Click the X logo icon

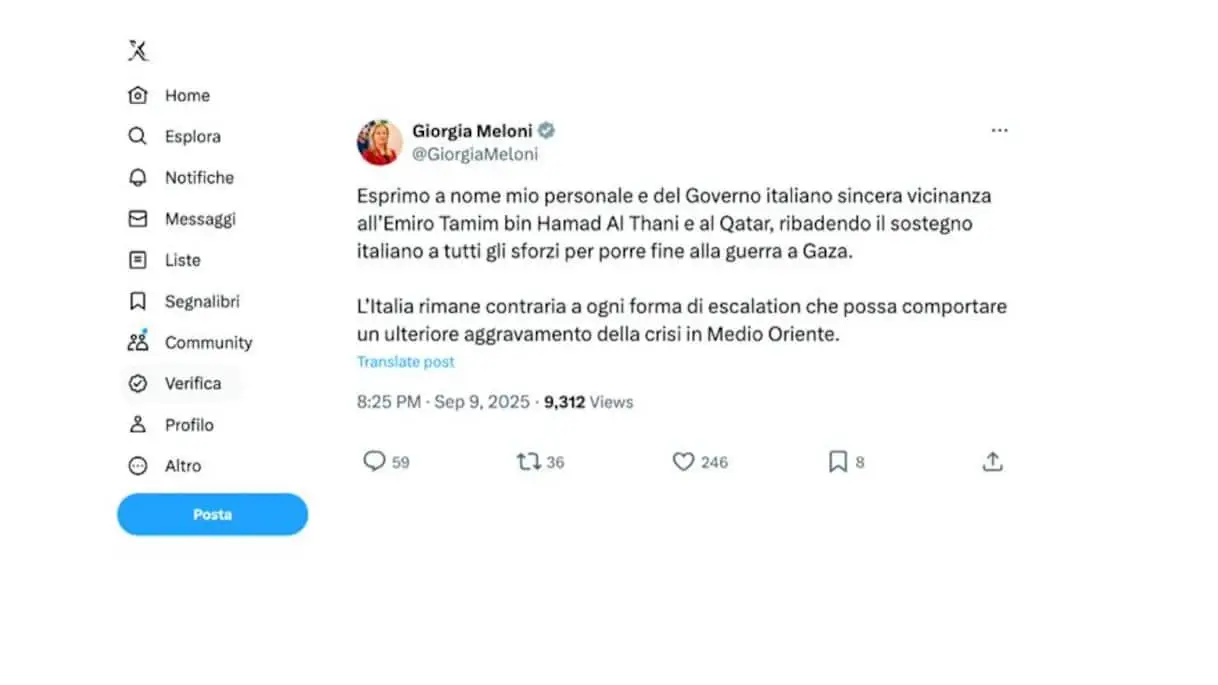[x=138, y=50]
